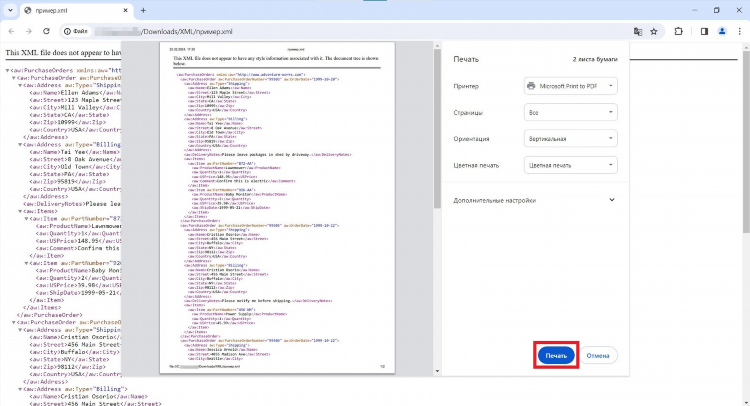Viewport: 750px width, 406px height.
Task: Click the Old Town aw:City line
Action: [x=75, y=167]
